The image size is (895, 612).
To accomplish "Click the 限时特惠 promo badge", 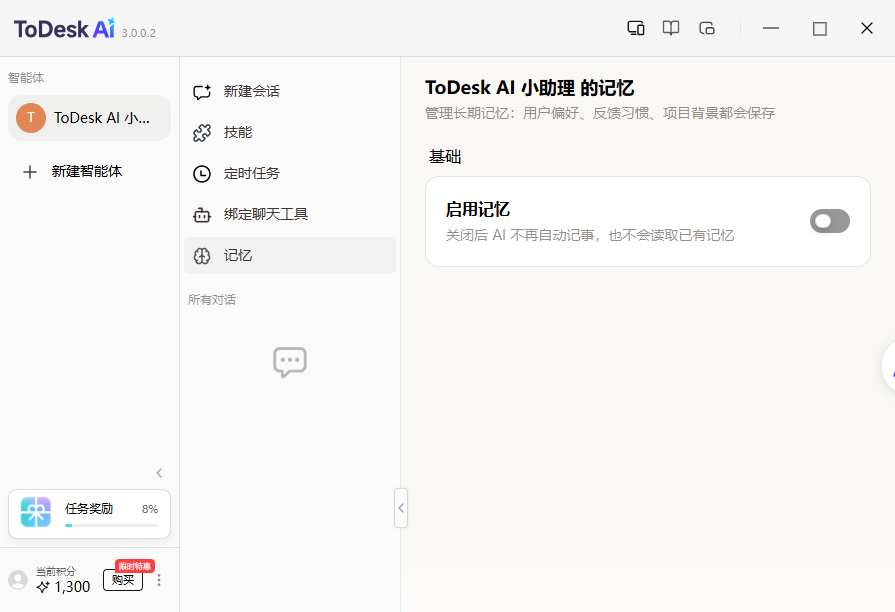I will click(135, 566).
